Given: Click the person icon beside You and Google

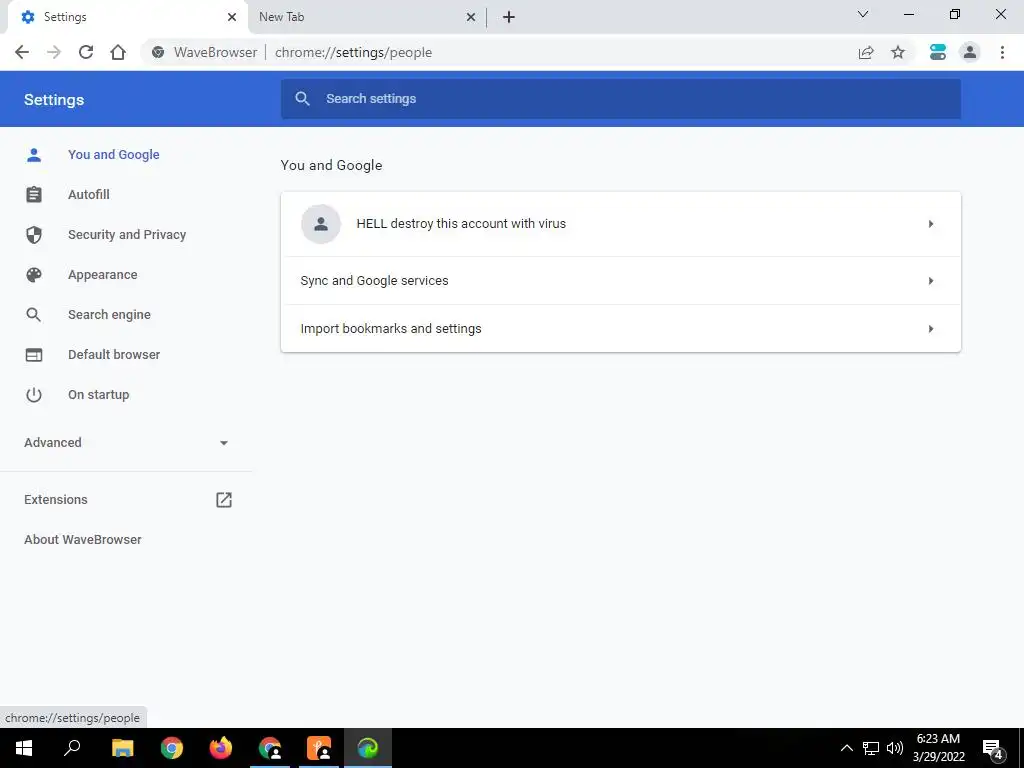Looking at the screenshot, I should 34,155.
